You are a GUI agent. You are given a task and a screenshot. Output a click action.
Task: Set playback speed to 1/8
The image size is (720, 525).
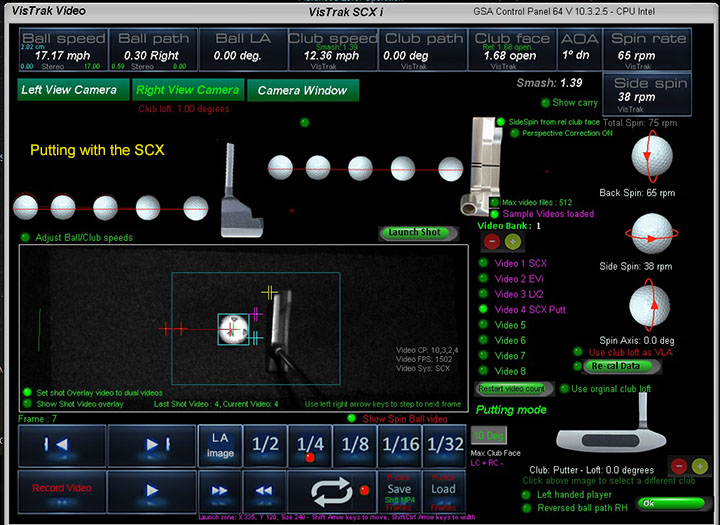(355, 445)
